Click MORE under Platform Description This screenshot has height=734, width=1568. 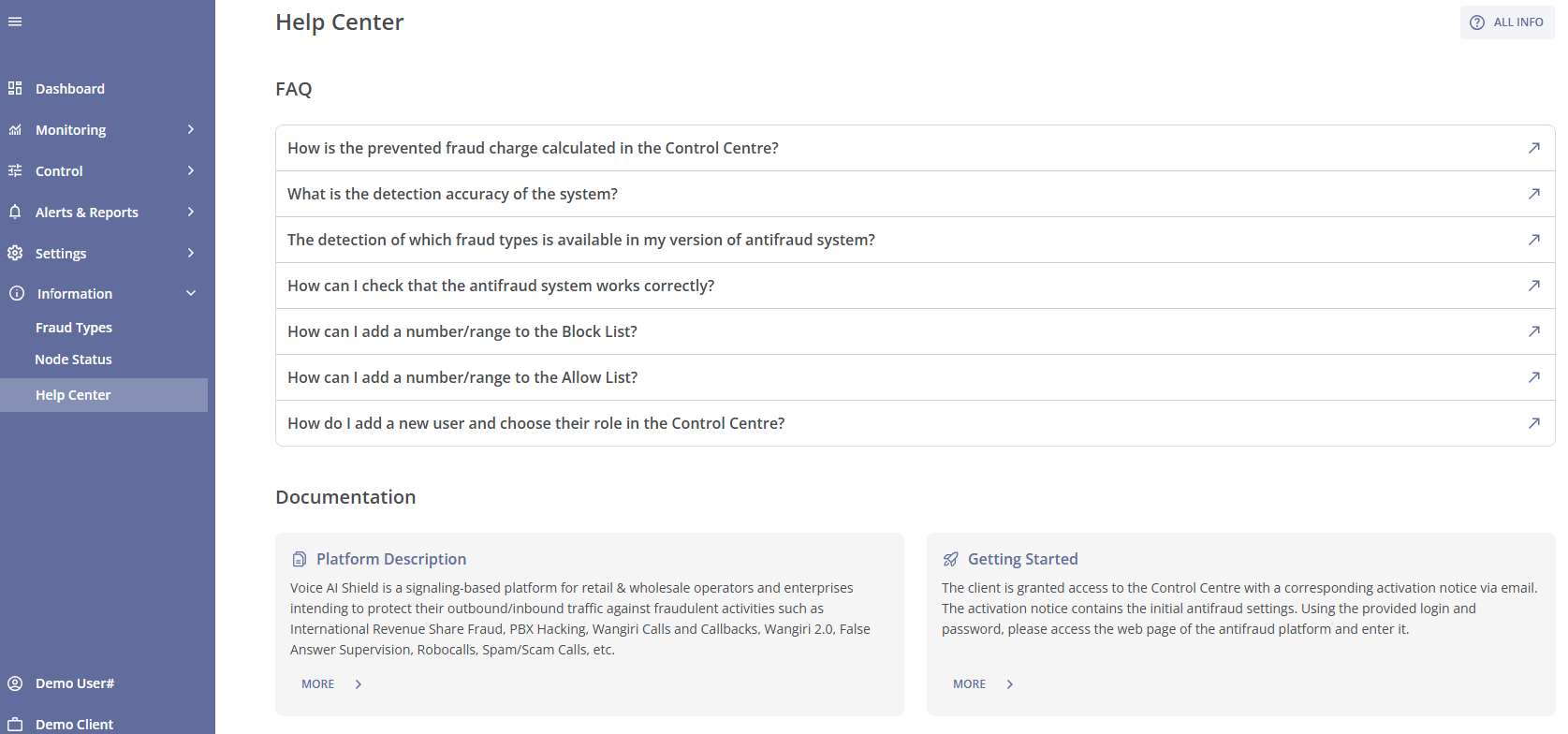click(x=318, y=684)
